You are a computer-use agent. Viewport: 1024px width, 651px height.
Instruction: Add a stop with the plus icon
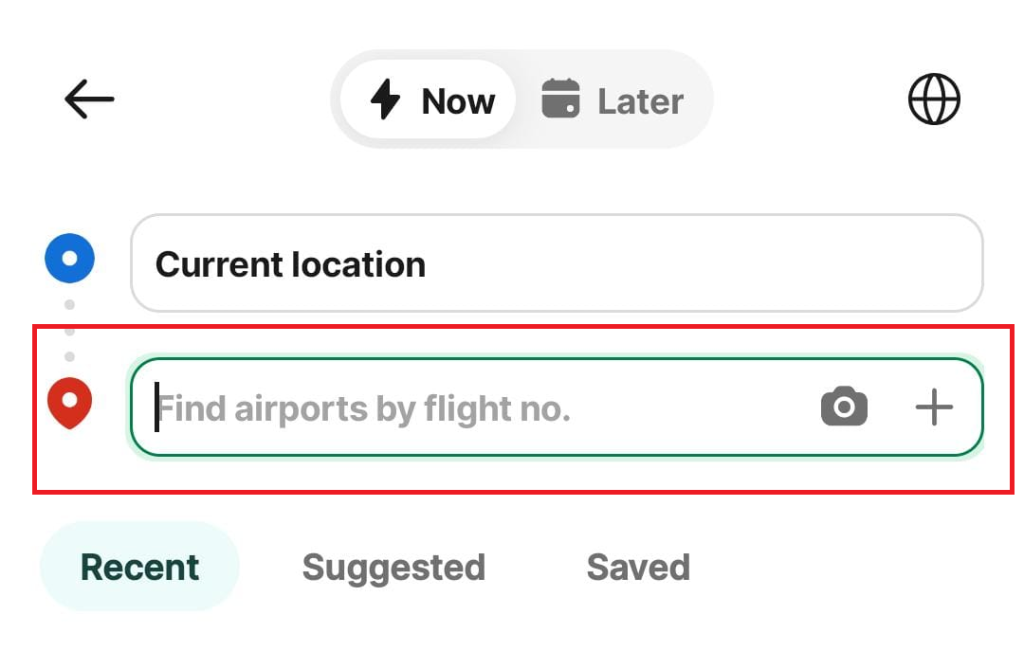[934, 407]
